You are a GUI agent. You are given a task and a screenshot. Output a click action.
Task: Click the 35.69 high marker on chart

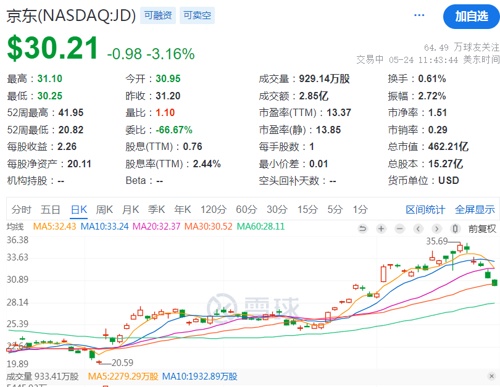(437, 241)
